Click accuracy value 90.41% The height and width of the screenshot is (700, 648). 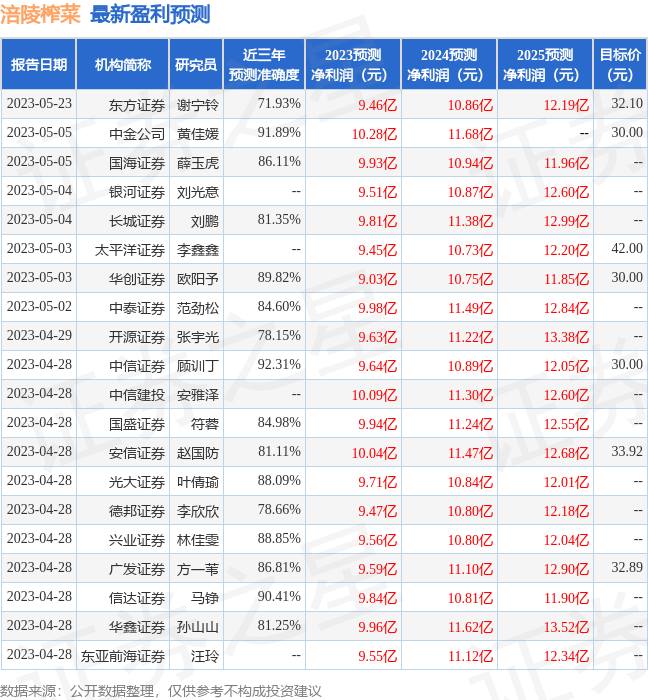(279, 596)
